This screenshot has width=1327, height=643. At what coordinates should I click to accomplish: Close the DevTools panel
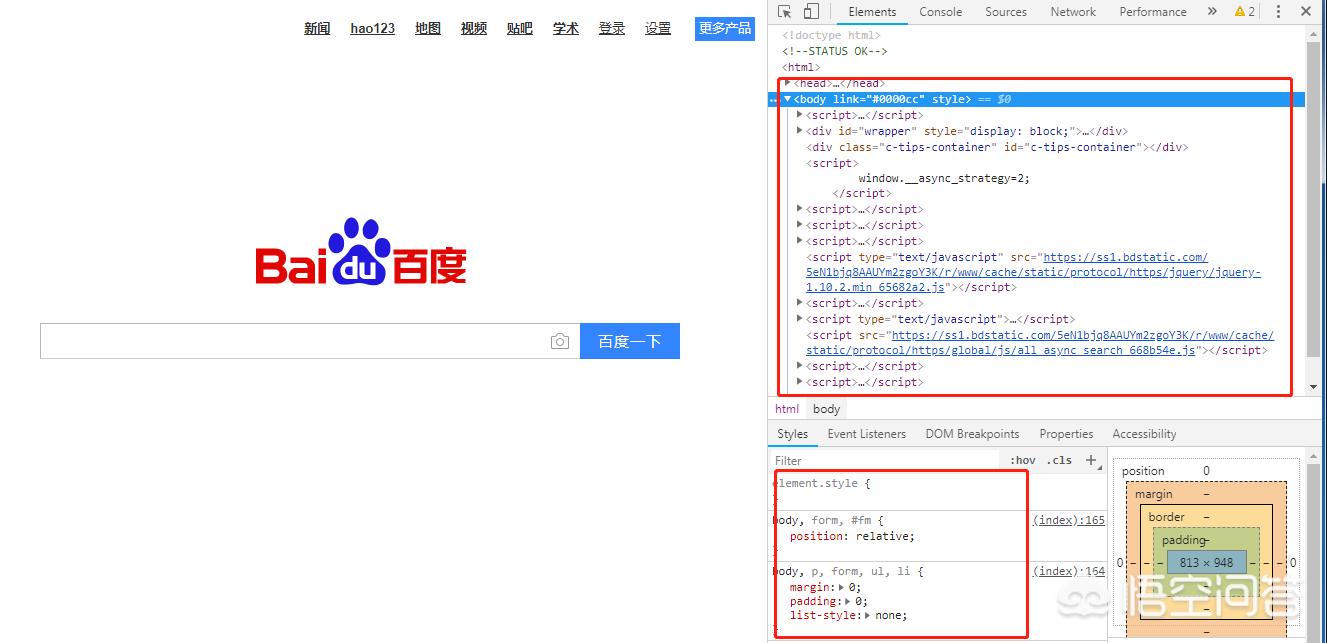(x=1305, y=12)
